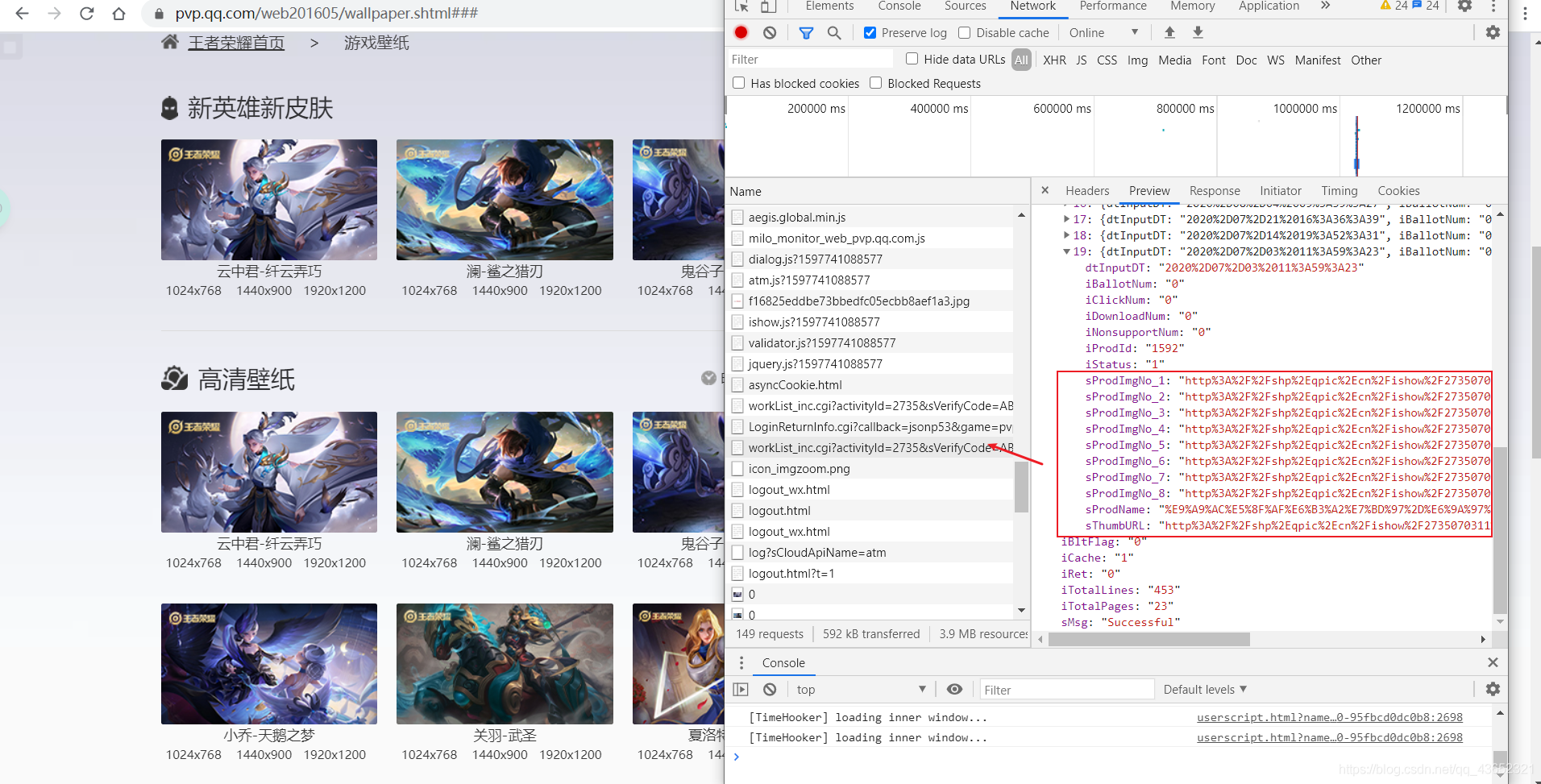Open first userscript.html source link
The height and width of the screenshot is (784, 1541).
1329,717
